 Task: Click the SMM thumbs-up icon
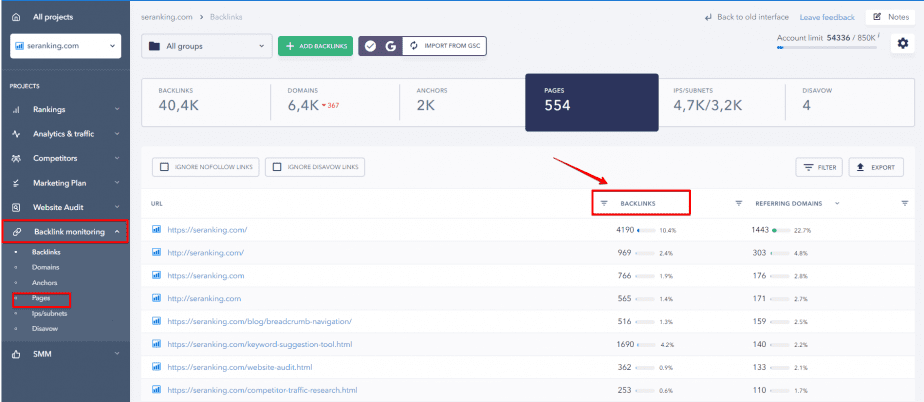click(16, 354)
